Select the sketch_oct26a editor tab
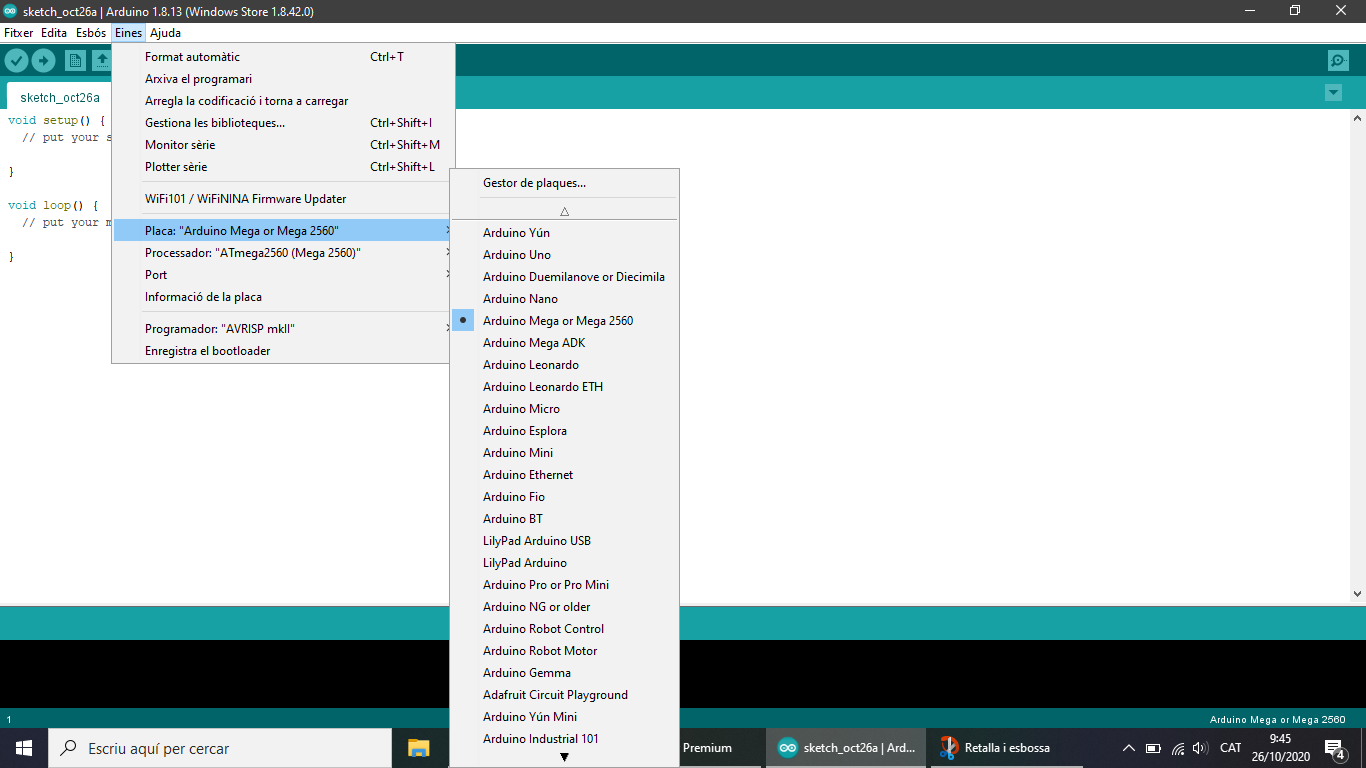 pos(60,97)
